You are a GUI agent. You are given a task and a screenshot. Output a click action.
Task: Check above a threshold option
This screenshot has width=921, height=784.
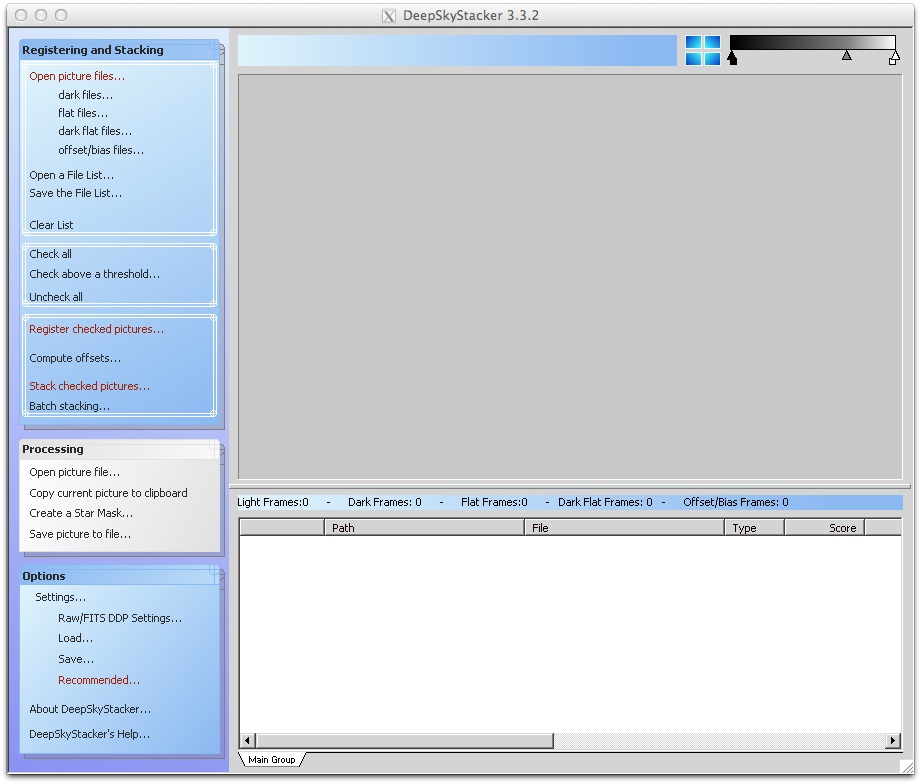click(95, 274)
